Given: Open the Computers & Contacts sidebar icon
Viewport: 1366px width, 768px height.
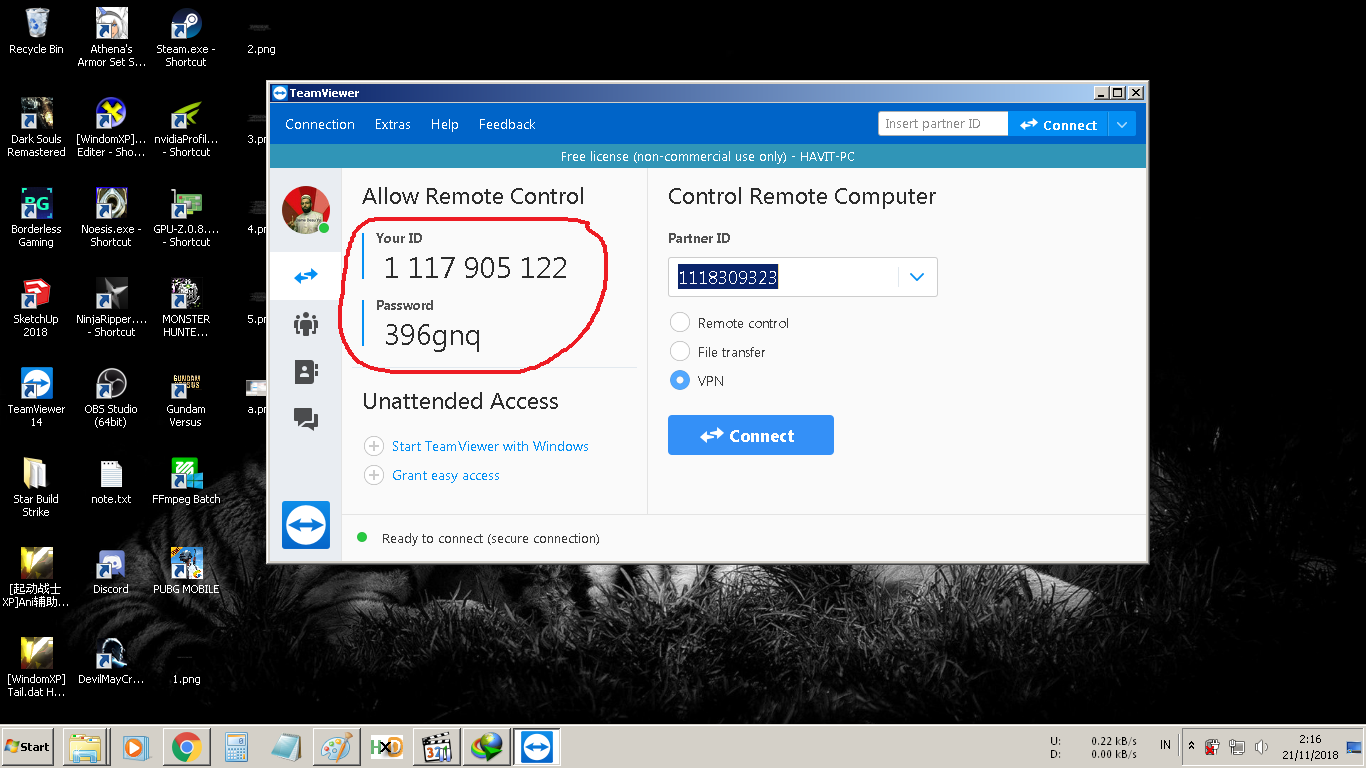Looking at the screenshot, I should 305,371.
